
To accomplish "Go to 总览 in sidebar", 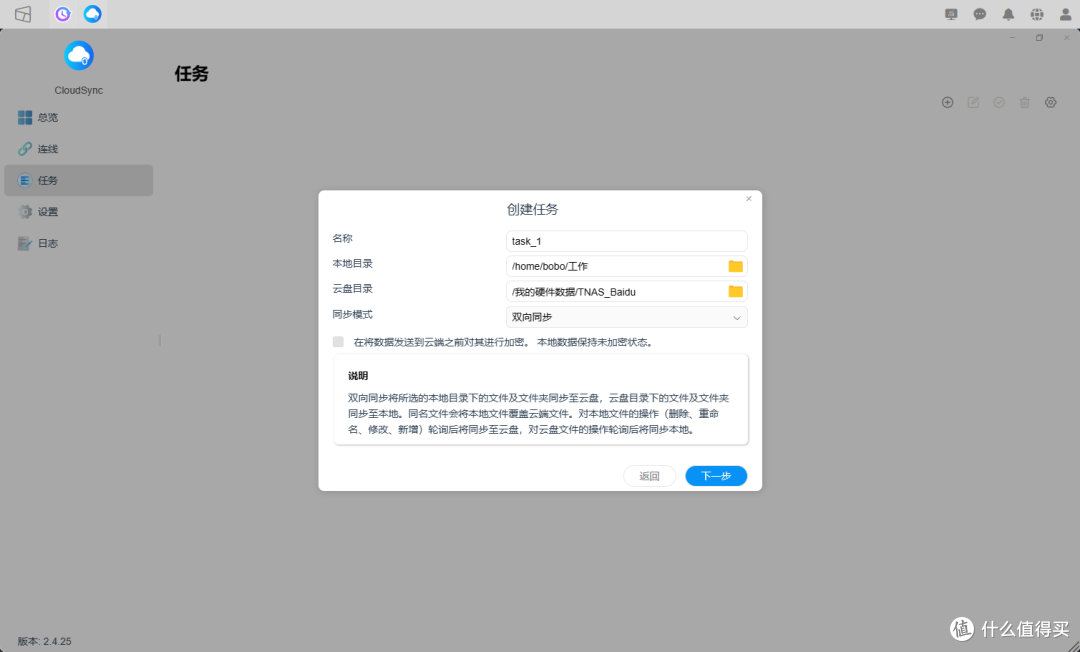I will 79,118.
